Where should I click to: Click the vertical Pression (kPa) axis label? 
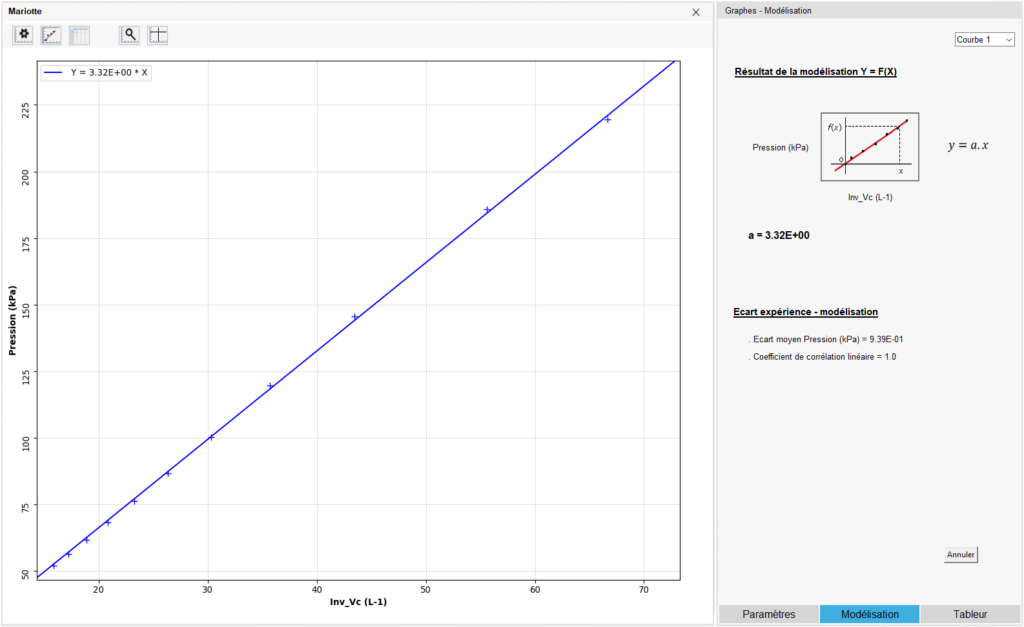[13, 321]
